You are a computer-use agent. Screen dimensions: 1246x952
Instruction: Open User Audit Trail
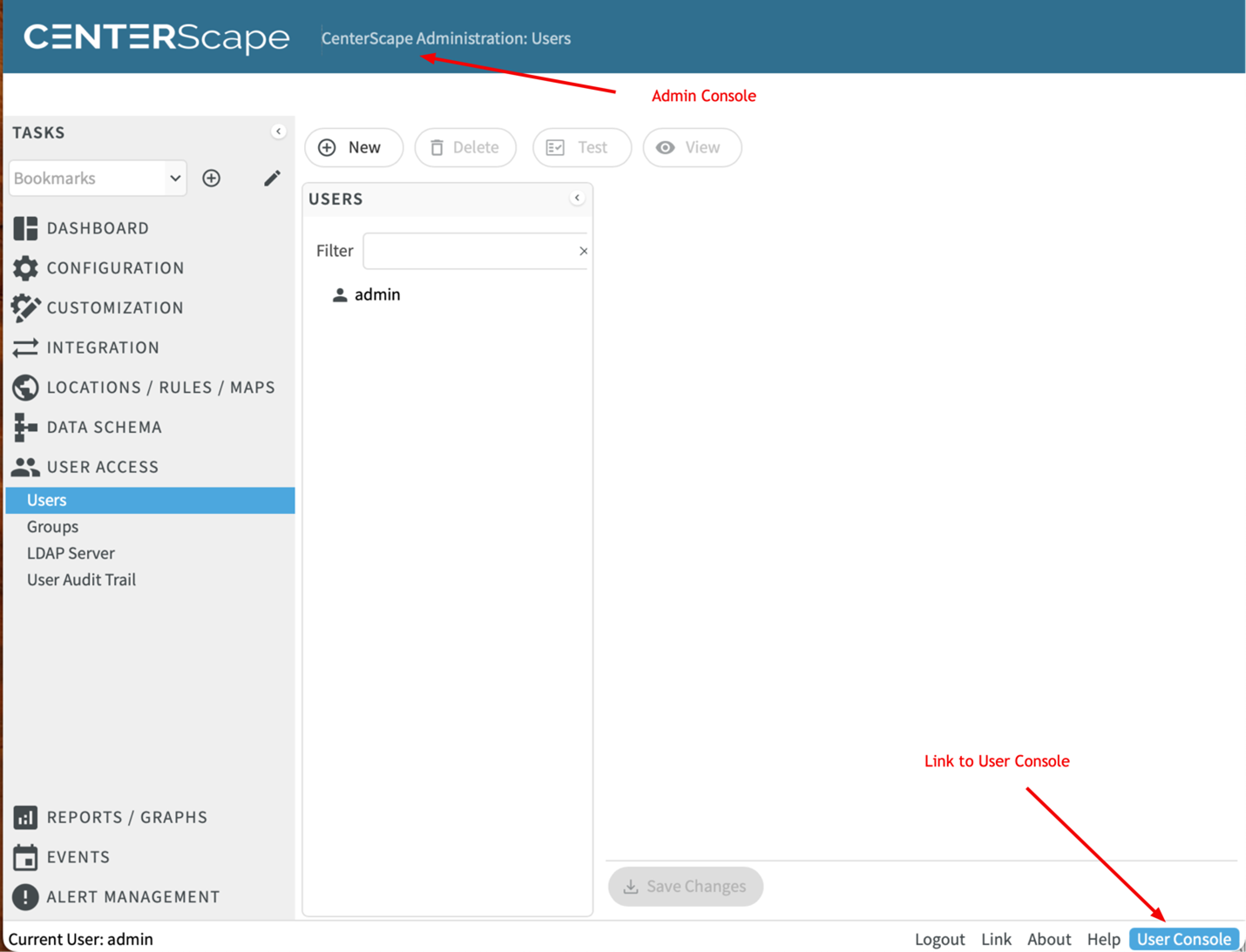pos(81,579)
